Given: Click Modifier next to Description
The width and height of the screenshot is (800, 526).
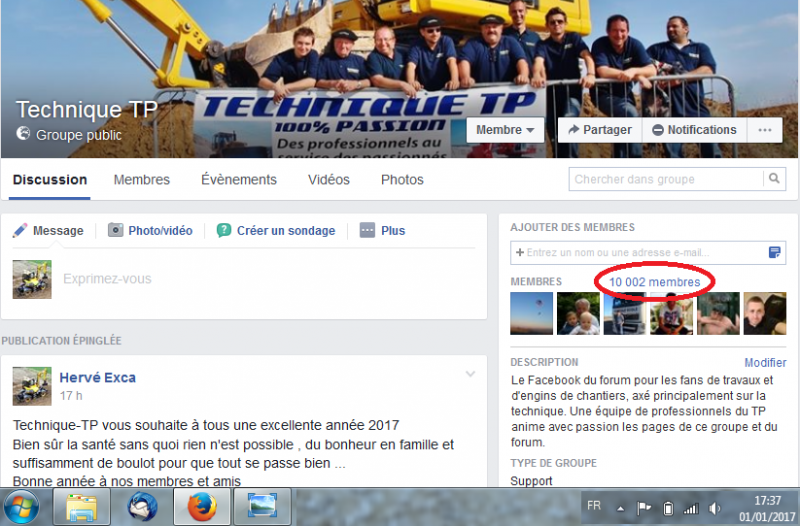Looking at the screenshot, I should 765,362.
